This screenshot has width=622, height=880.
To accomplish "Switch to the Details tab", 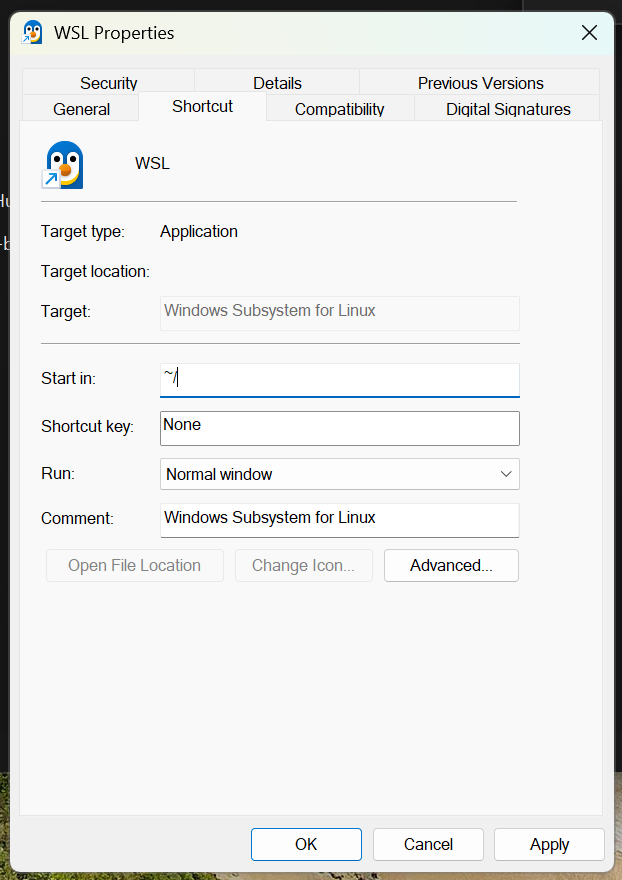I will click(277, 83).
